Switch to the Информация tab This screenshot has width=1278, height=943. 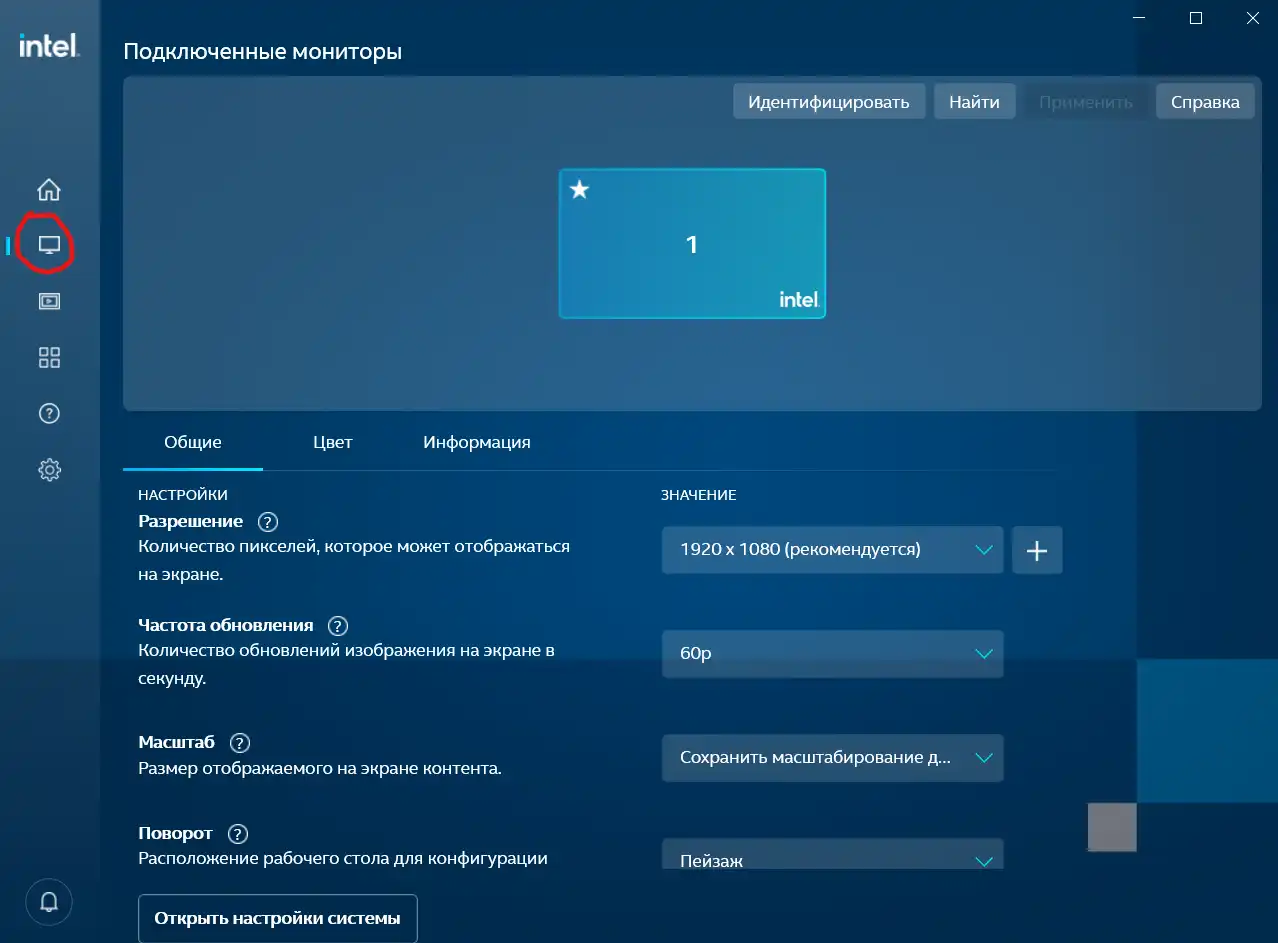(477, 442)
